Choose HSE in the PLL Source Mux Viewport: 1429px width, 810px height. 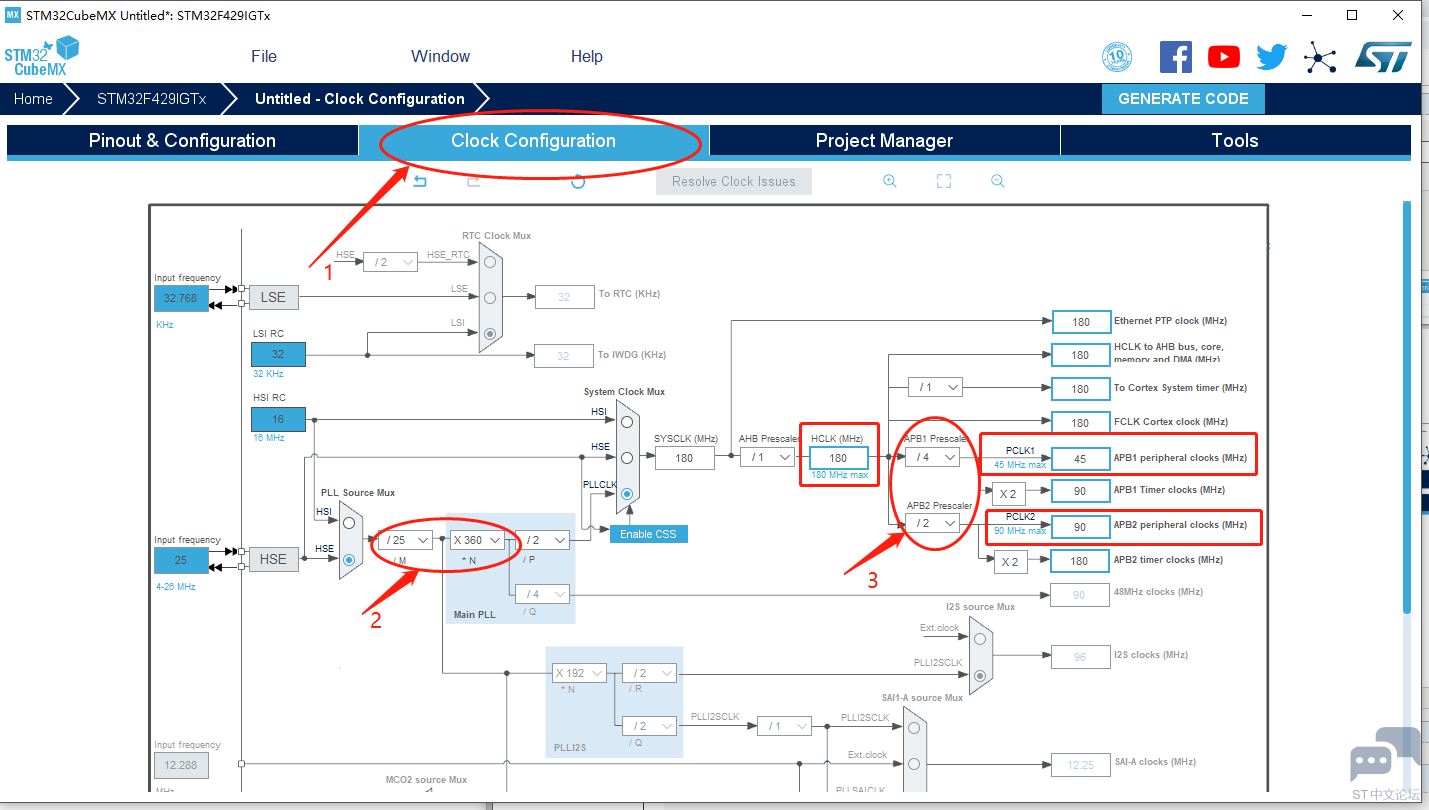(349, 560)
